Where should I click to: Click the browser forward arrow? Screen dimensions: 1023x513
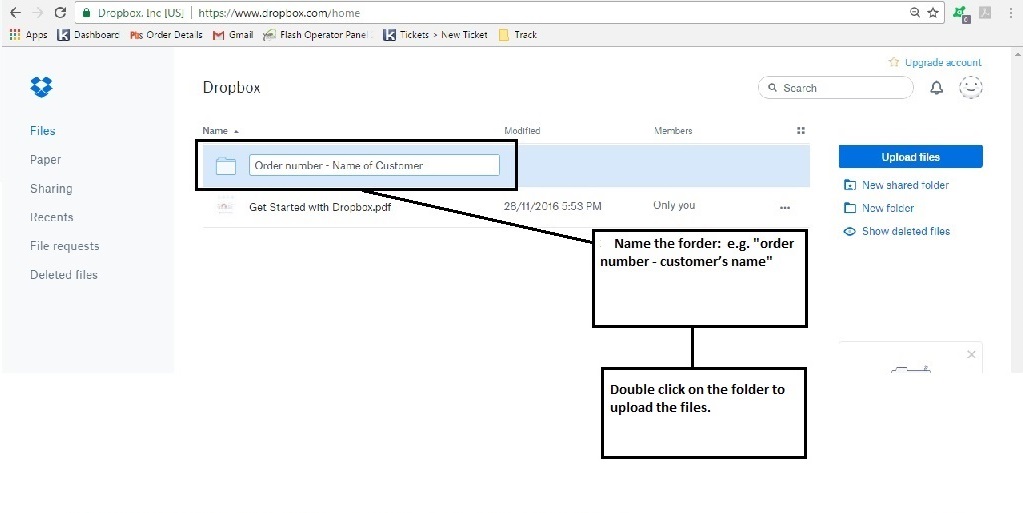[x=38, y=12]
